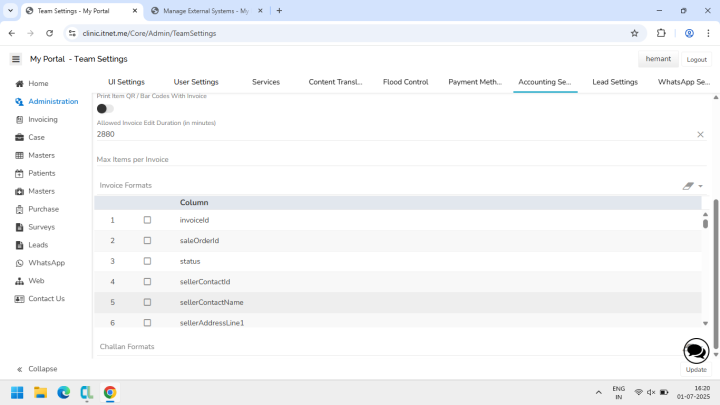The height and width of the screenshot is (405, 720).
Task: Expand the Invoice Formats dropdown arrow
Action: [x=701, y=186]
